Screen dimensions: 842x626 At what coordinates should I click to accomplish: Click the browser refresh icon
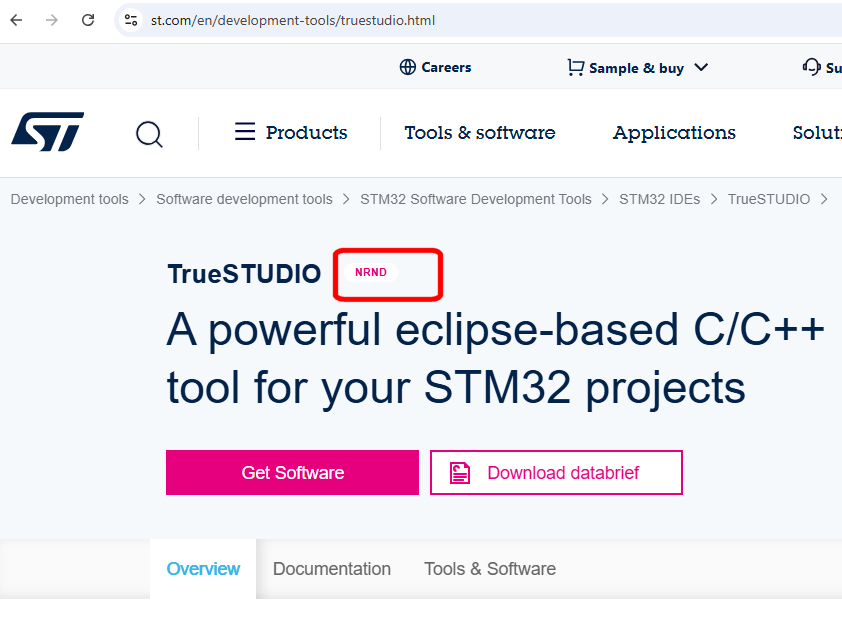pyautogui.click(x=87, y=19)
